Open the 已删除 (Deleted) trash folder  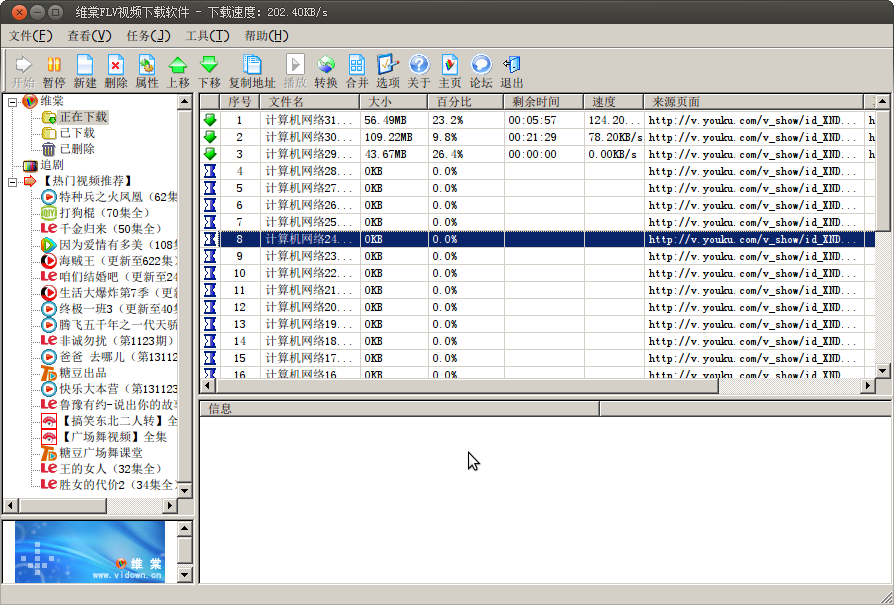tap(77, 149)
